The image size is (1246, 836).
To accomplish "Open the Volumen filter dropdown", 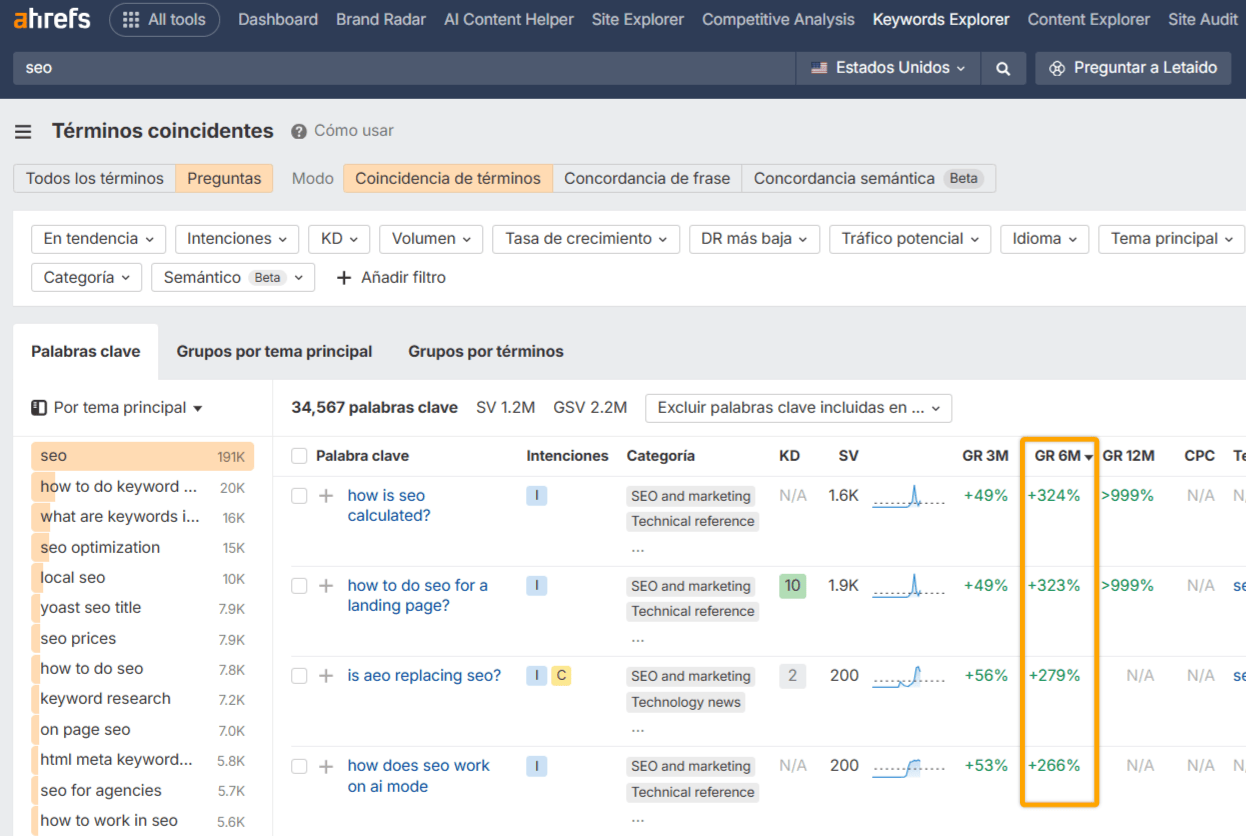I will pyautogui.click(x=431, y=239).
